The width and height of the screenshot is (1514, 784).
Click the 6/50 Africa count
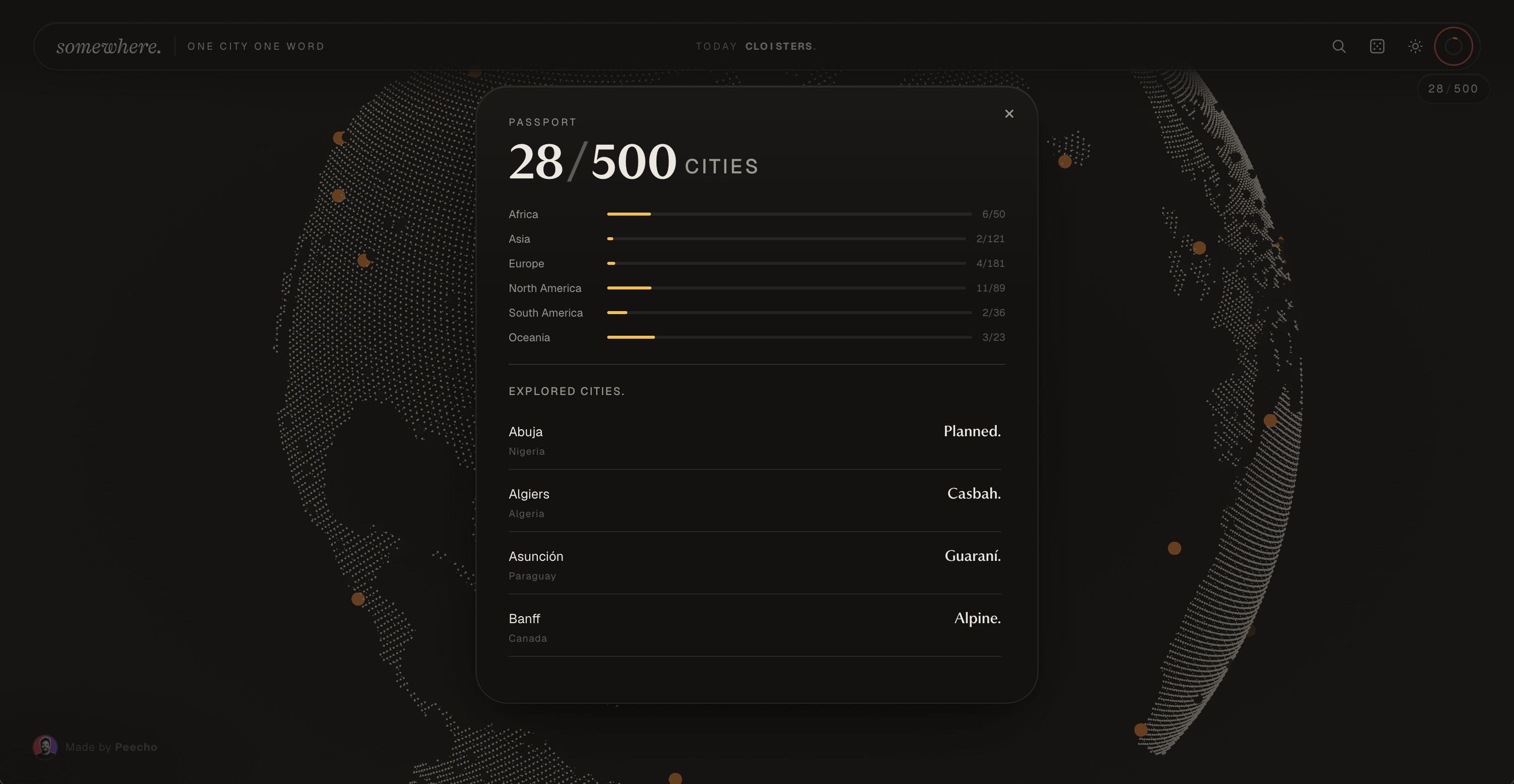pos(993,215)
